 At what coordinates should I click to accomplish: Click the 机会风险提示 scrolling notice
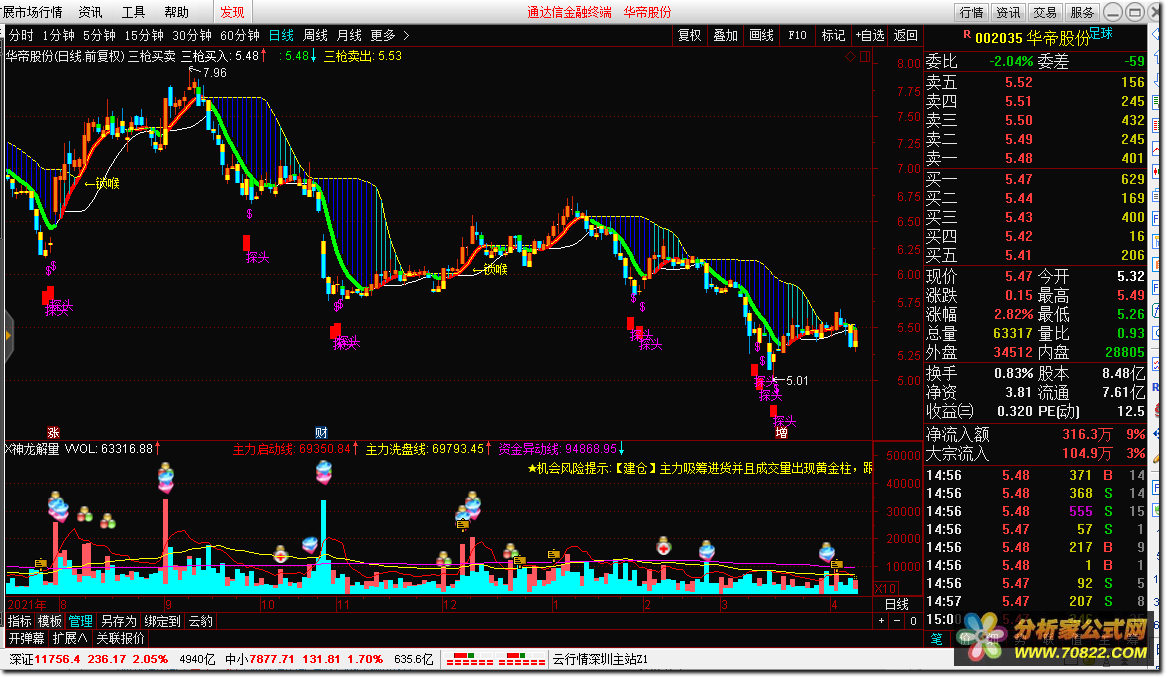pos(699,469)
